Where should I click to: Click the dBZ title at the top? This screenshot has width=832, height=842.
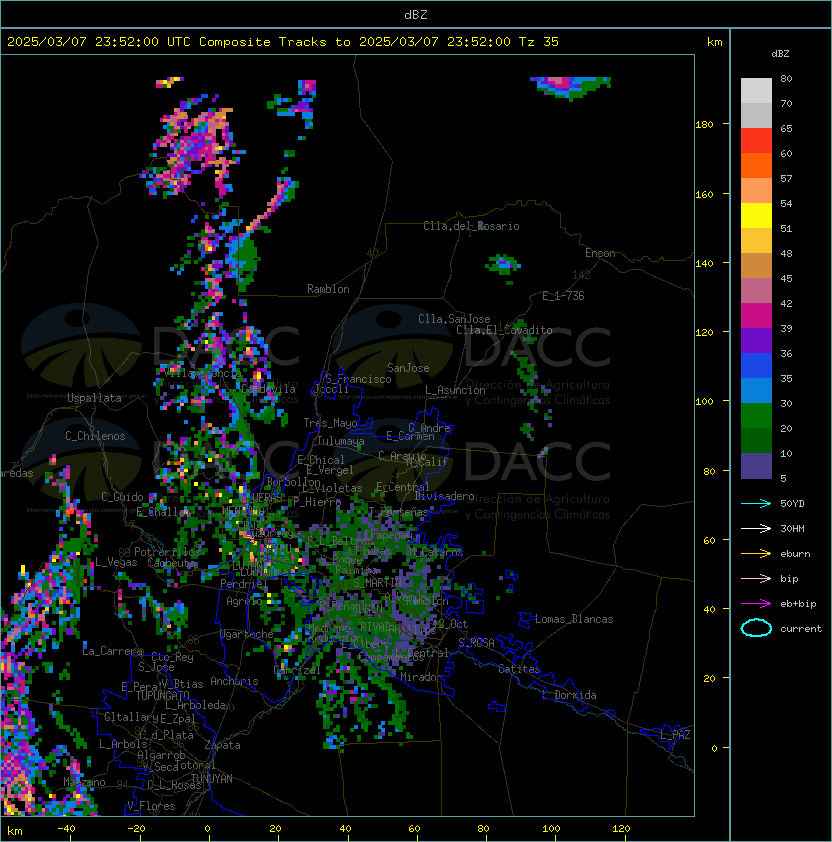pyautogui.click(x=416, y=14)
